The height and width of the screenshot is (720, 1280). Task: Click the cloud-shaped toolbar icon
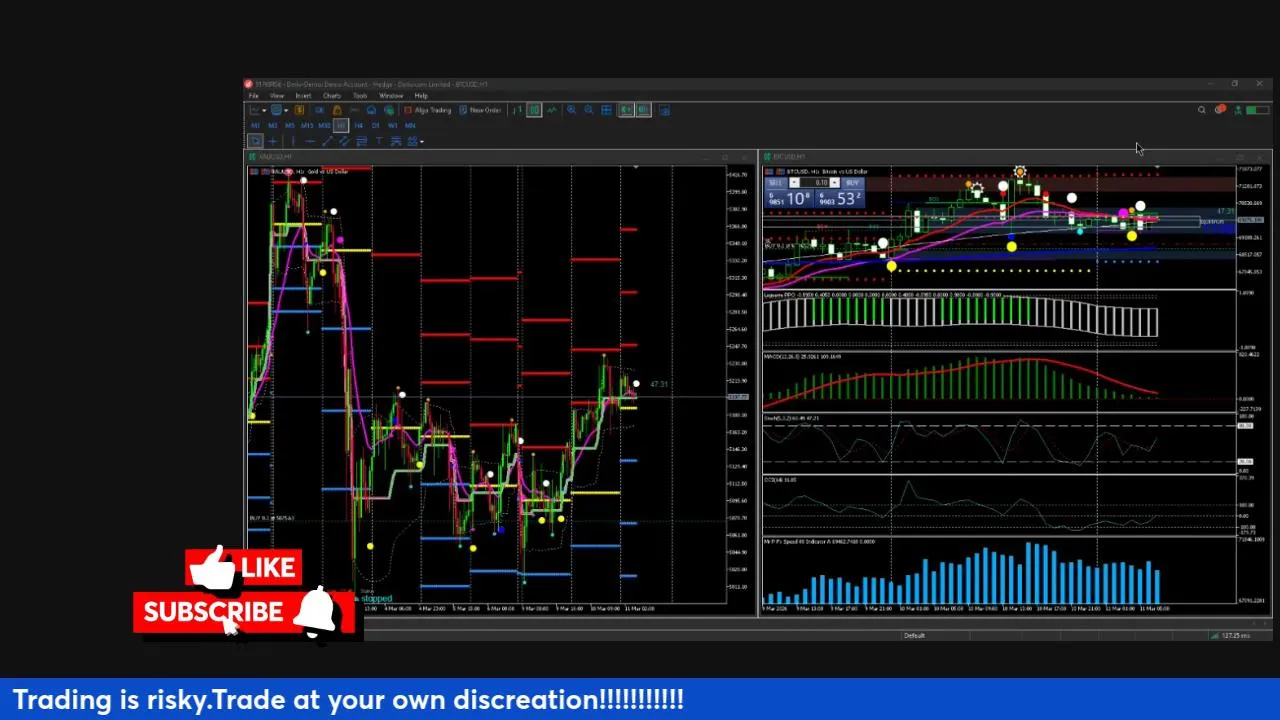click(371, 110)
